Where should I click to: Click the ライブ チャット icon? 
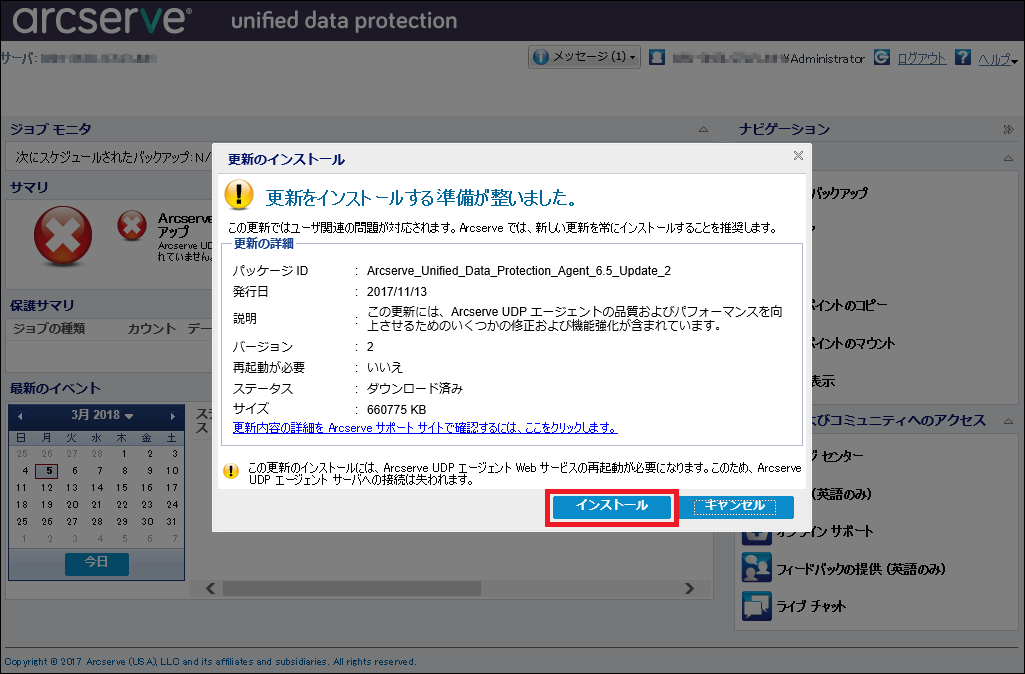point(756,605)
